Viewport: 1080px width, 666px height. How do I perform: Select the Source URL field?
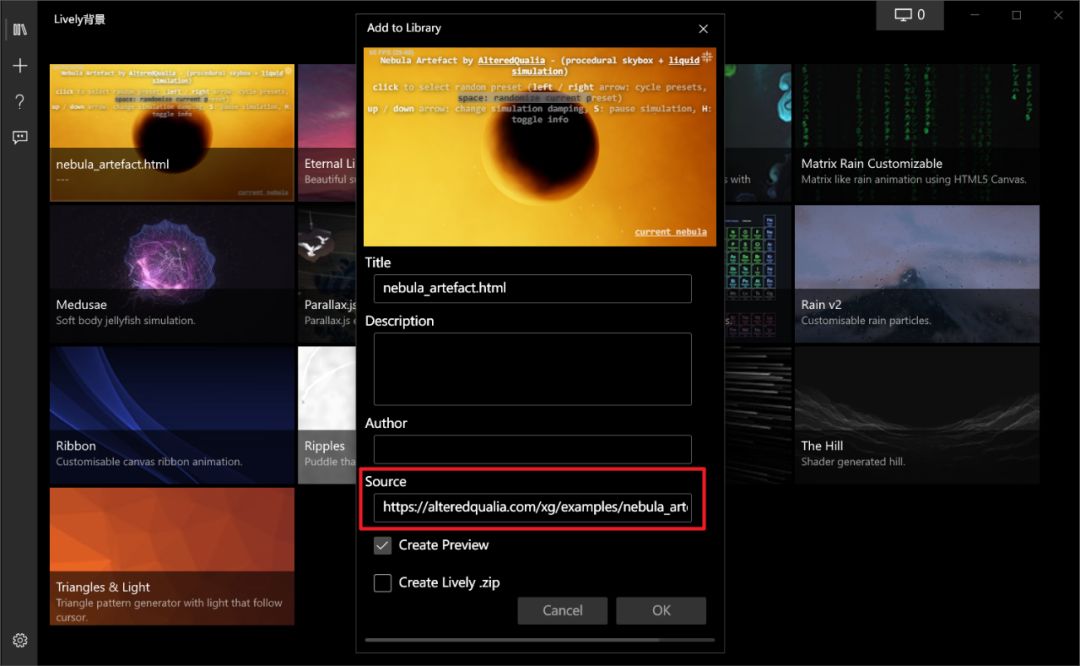(x=532, y=507)
